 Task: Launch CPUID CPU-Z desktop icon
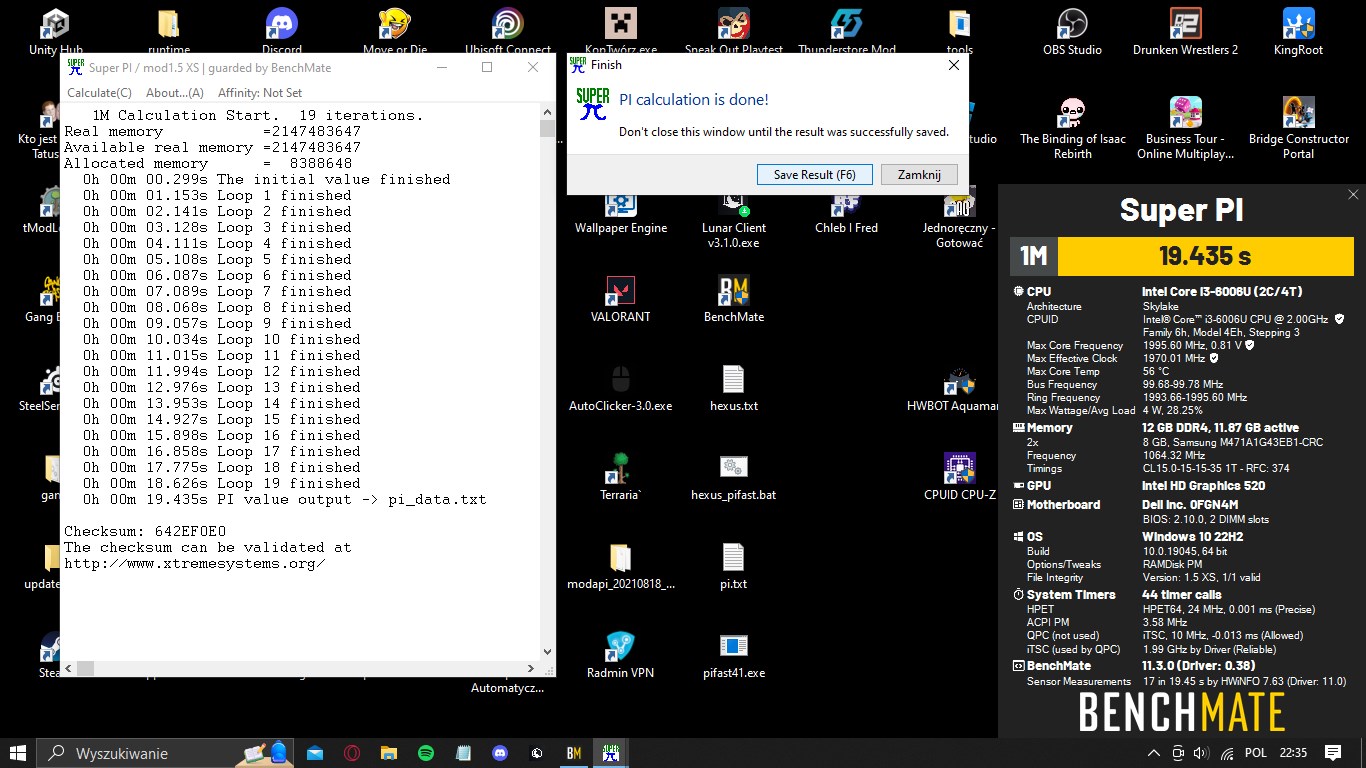[x=960, y=477]
